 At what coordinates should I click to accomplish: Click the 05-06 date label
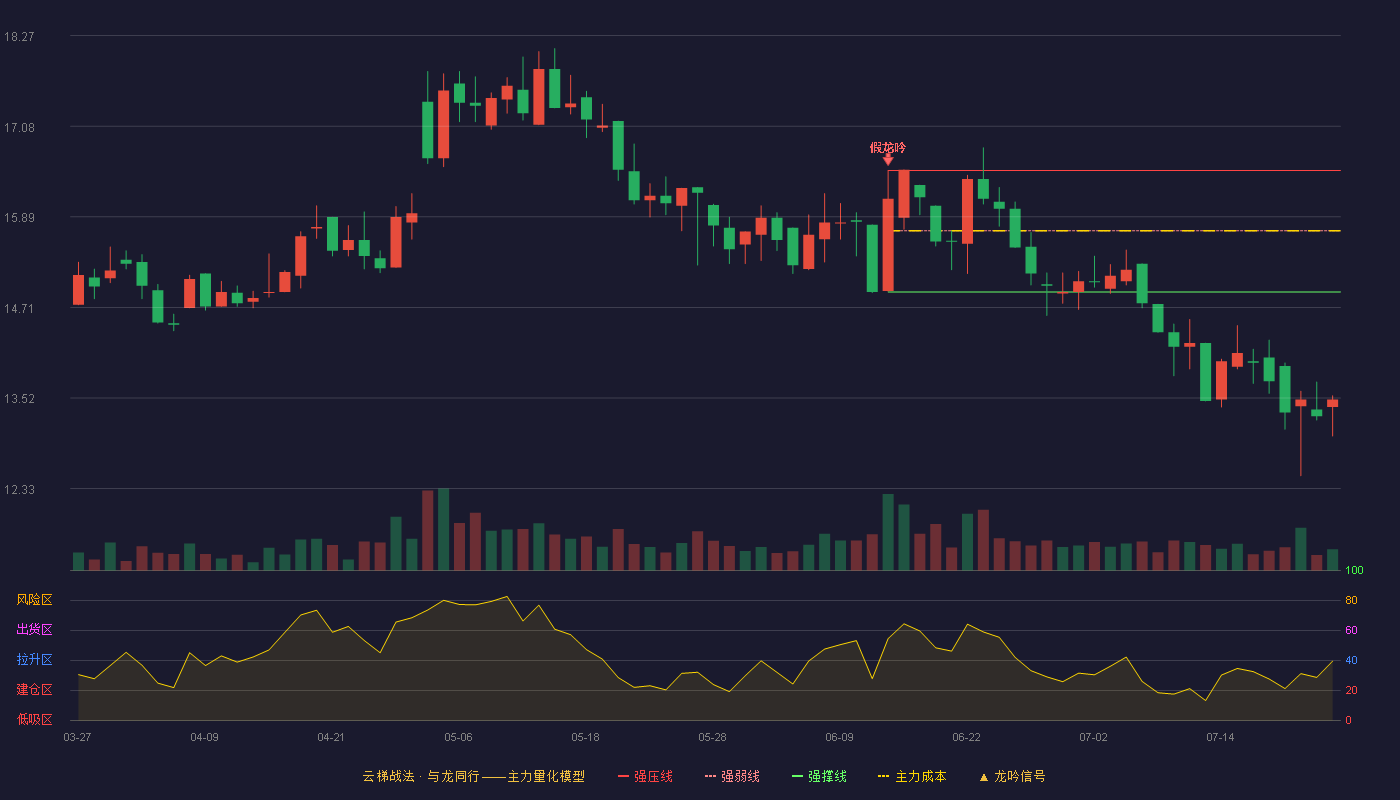point(458,737)
